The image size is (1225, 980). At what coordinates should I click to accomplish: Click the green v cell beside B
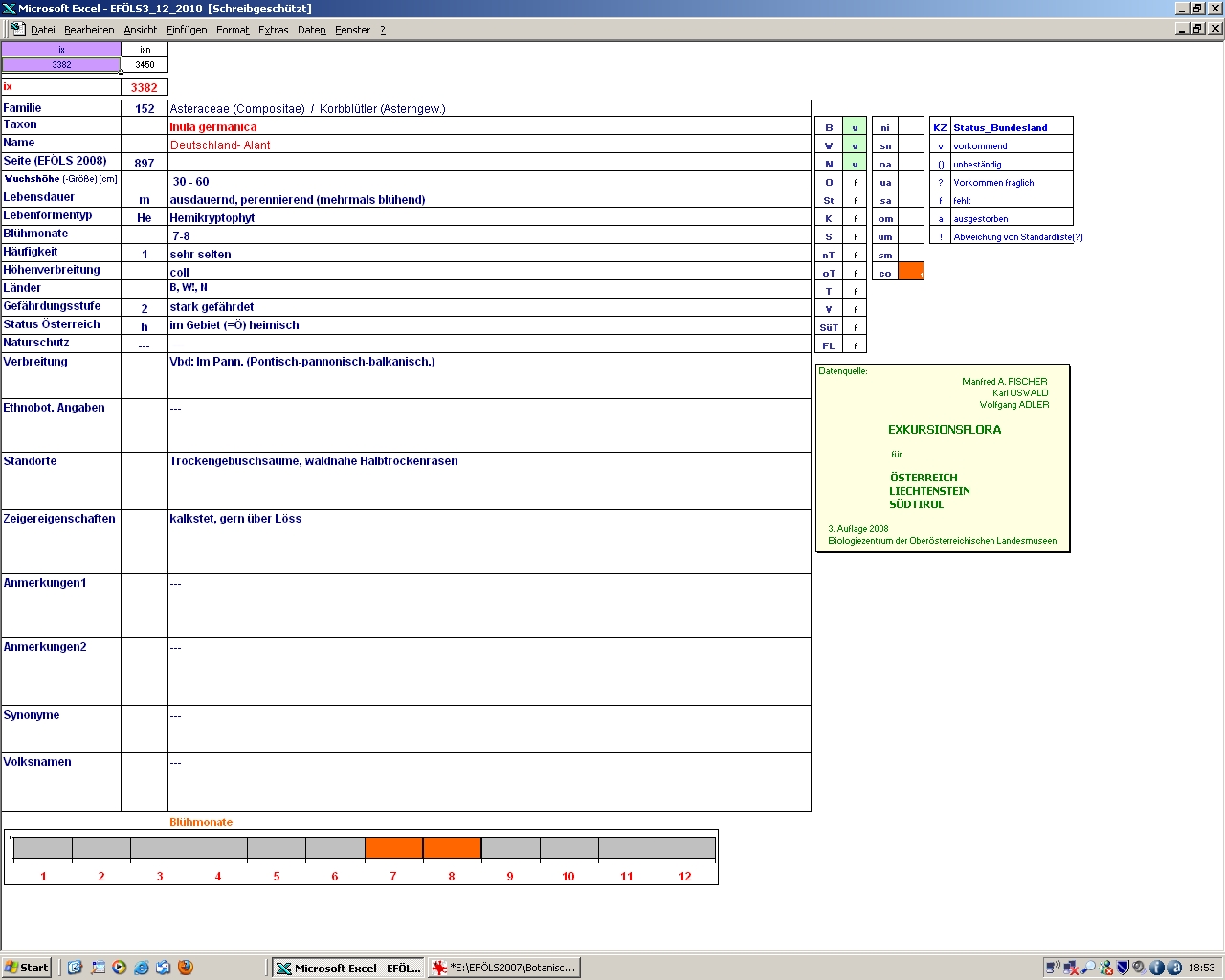(x=855, y=127)
